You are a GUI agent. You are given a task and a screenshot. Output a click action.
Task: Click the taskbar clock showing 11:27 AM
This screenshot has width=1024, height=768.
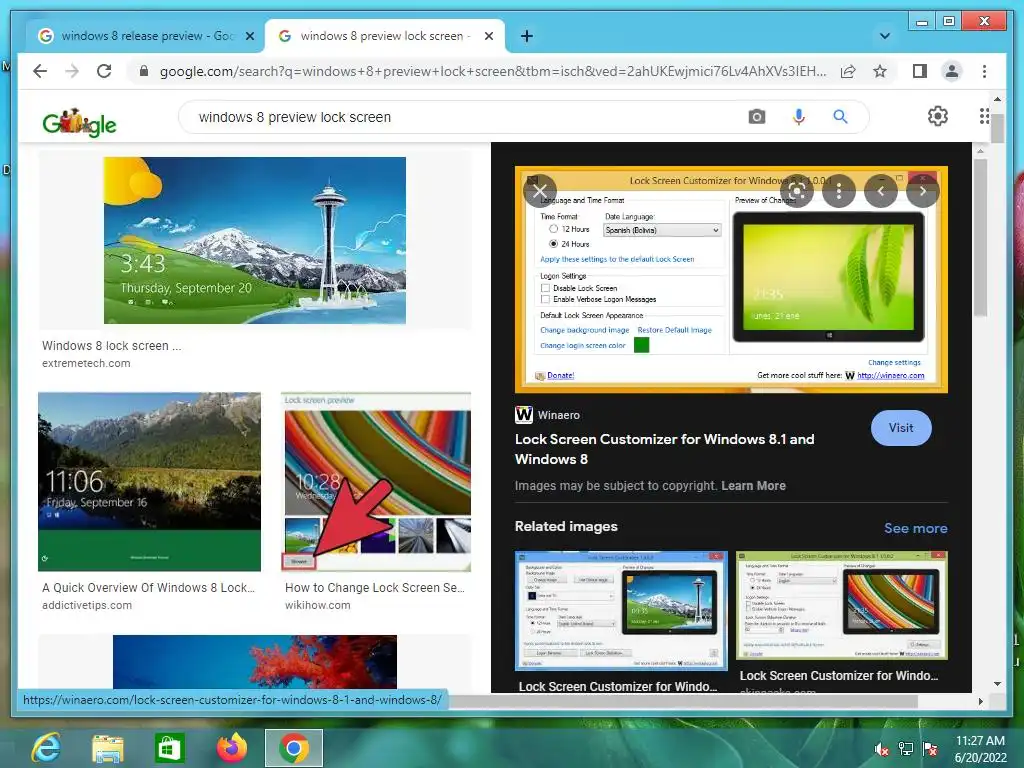980,749
